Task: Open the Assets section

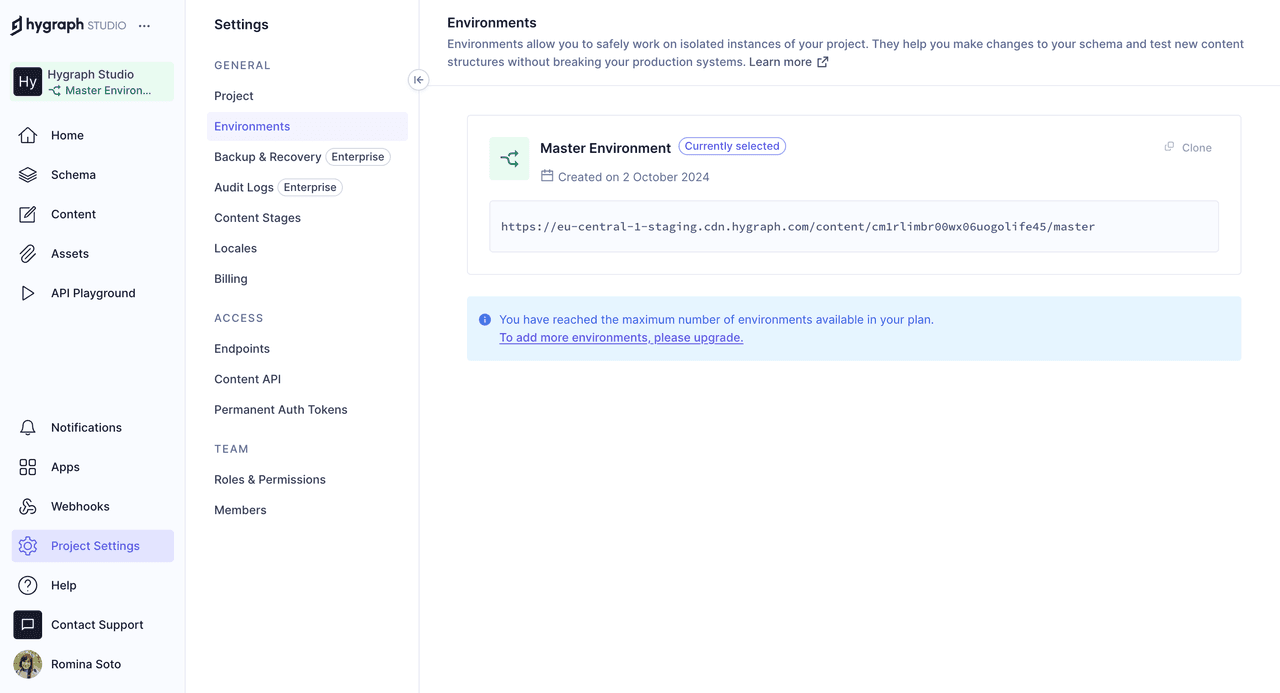Action: tap(70, 253)
